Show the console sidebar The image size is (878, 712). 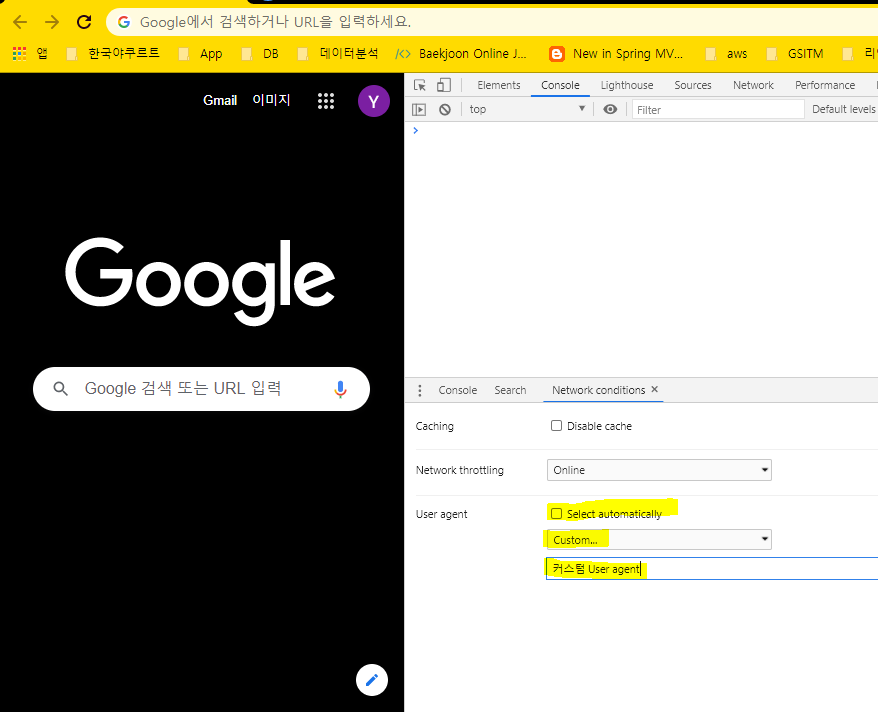(x=419, y=109)
